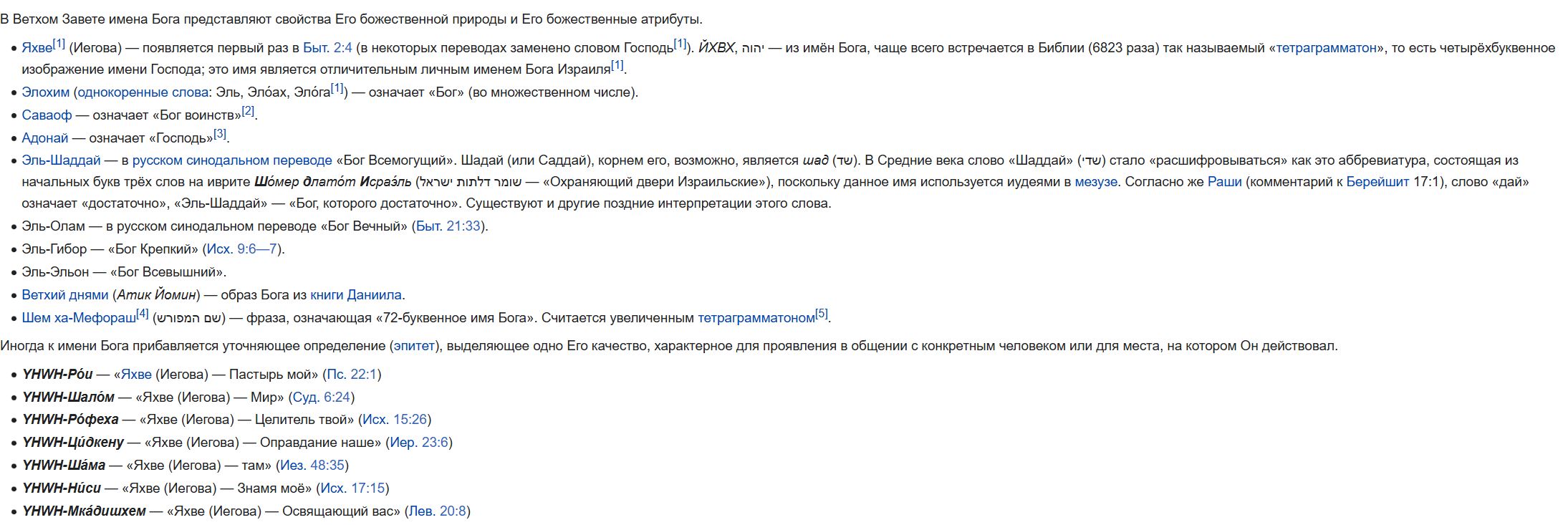
Task: Follow the тетраграмматон link in first bullet
Action: (x=1326, y=48)
